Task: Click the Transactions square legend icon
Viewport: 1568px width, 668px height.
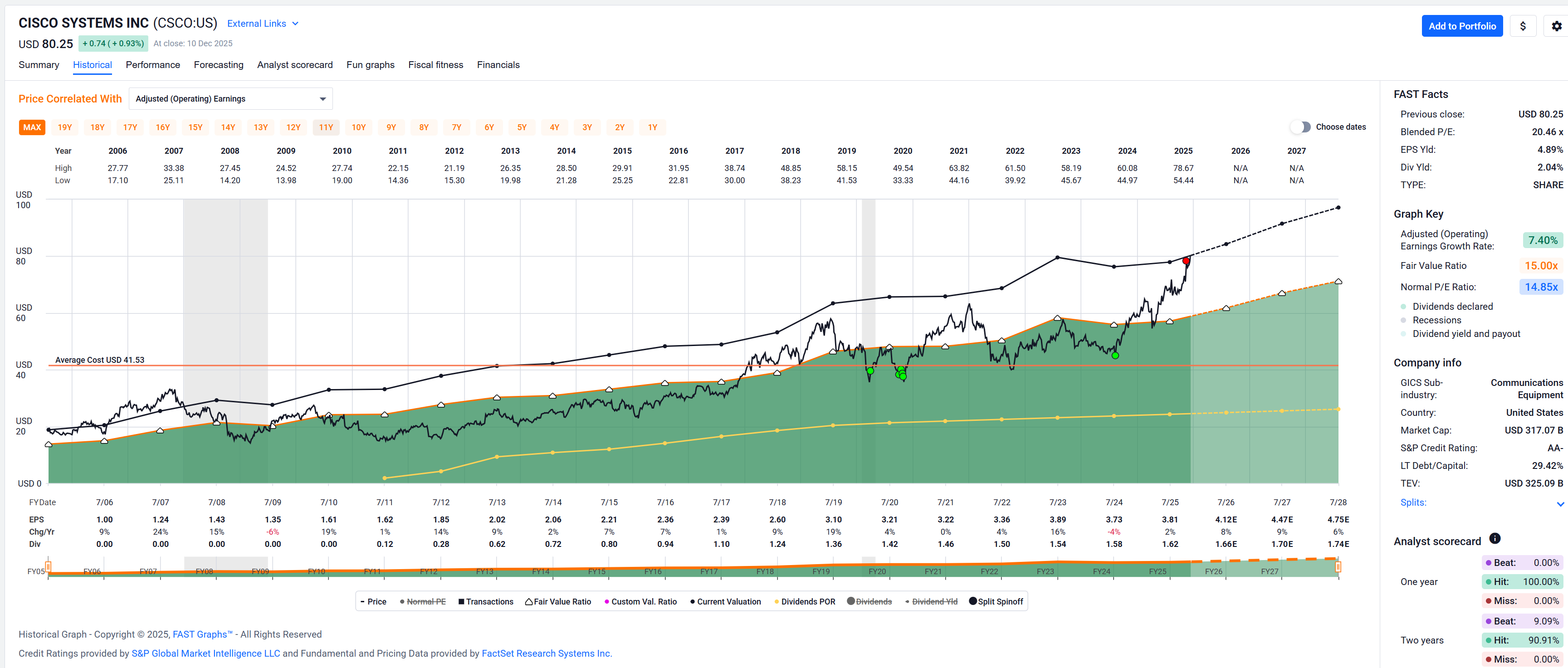Action: [461, 602]
